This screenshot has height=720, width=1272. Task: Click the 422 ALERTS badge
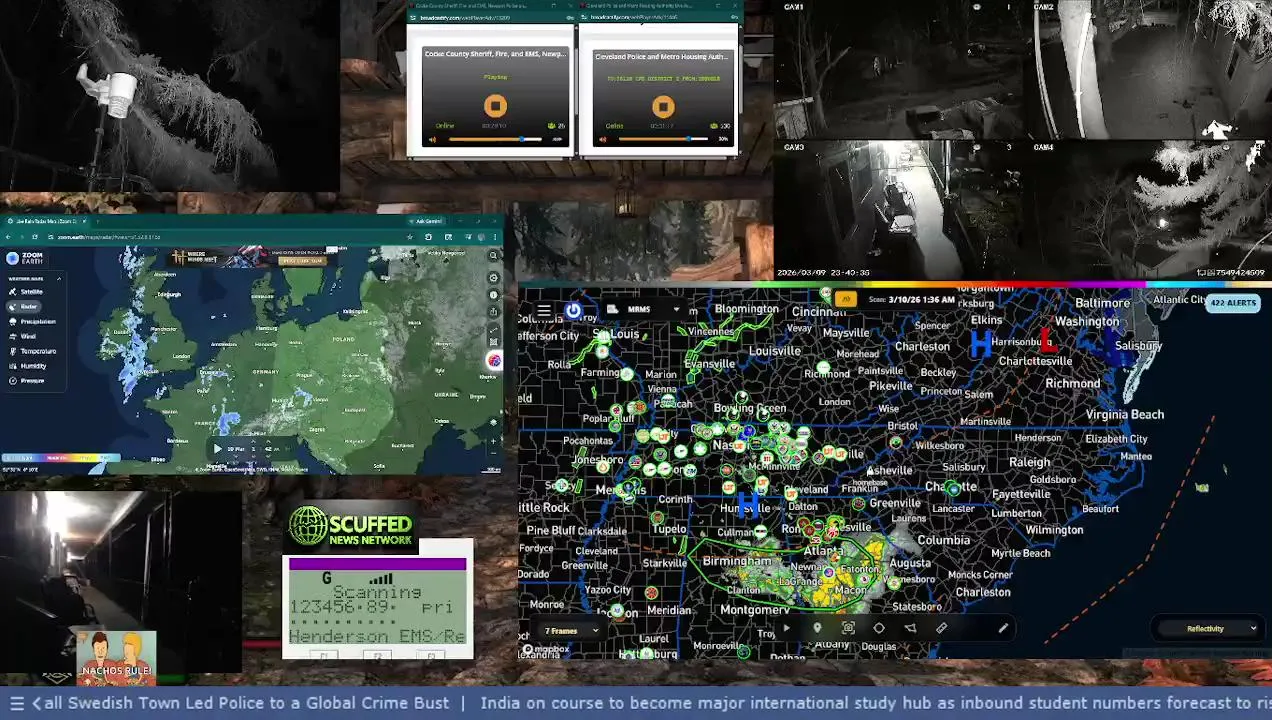pos(1232,303)
